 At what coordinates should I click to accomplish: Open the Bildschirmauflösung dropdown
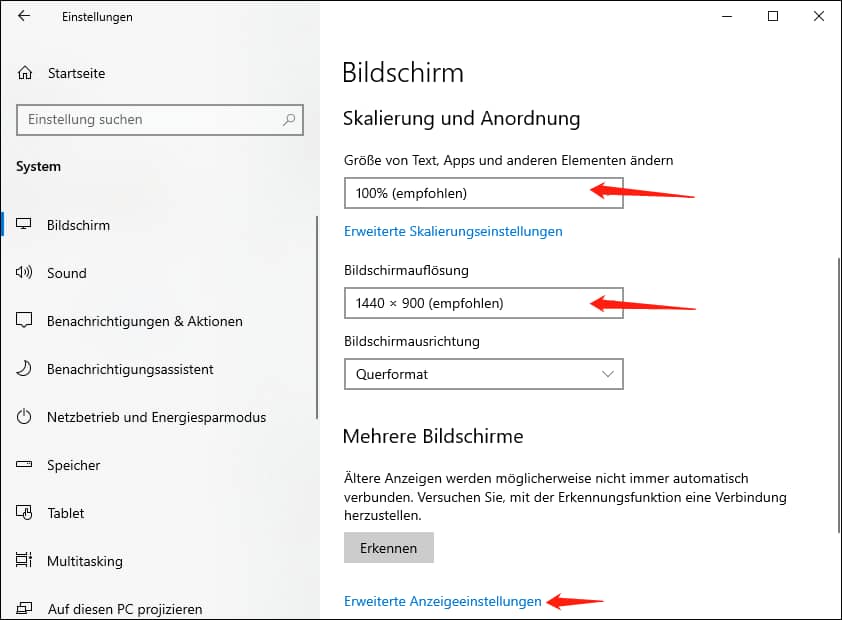pyautogui.click(x=484, y=303)
